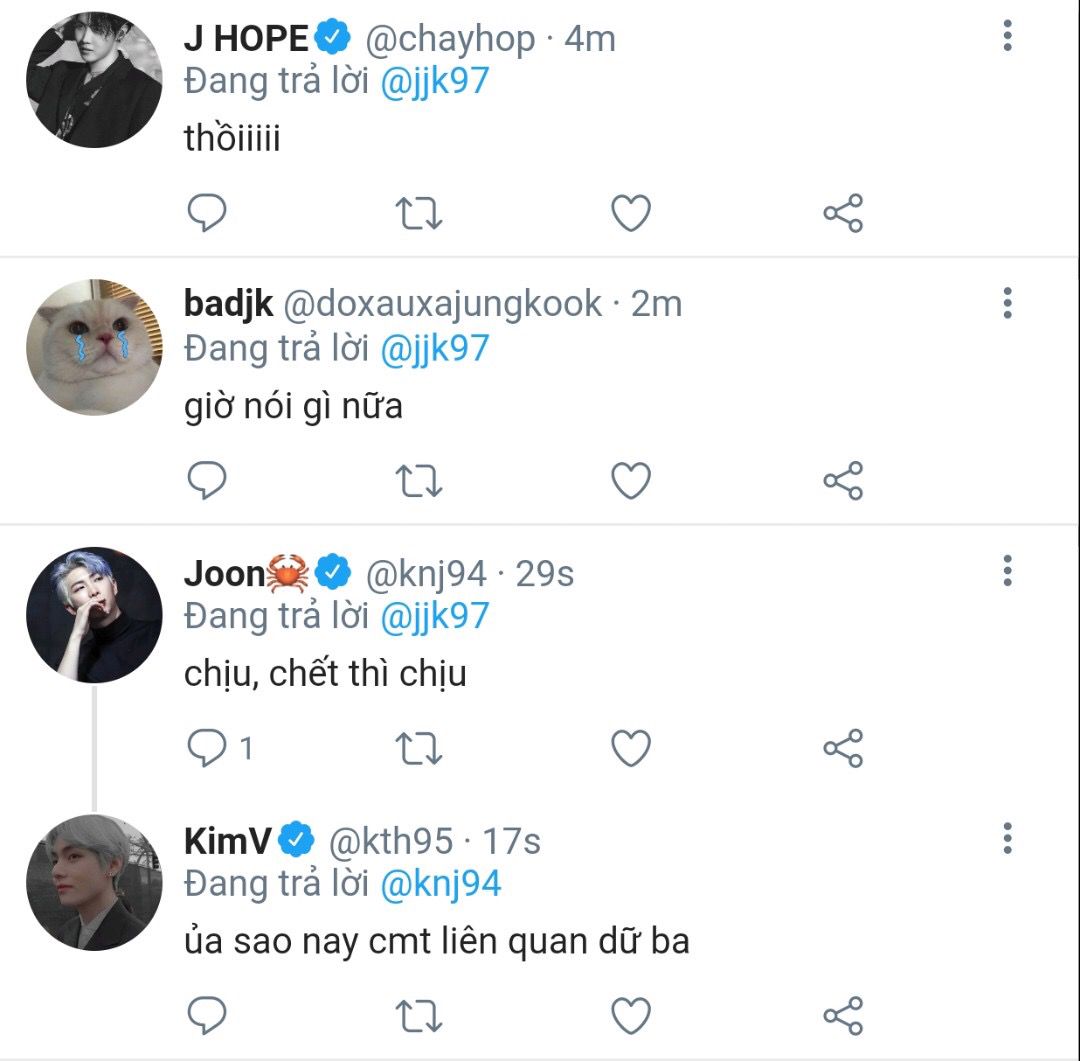
Task: Retweet J HOPE's reply
Action: 420,213
